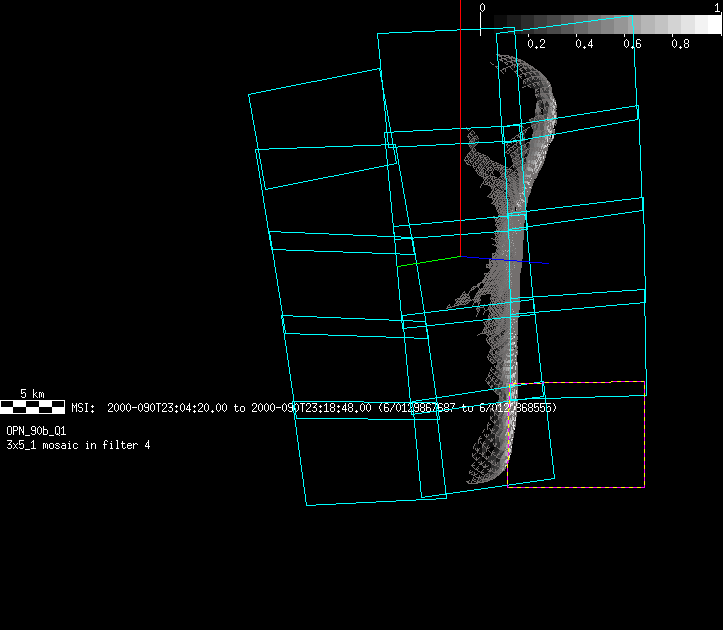Click the 0.8 tick label on colorbar
Viewport: 723px width, 630px height.
[680, 44]
